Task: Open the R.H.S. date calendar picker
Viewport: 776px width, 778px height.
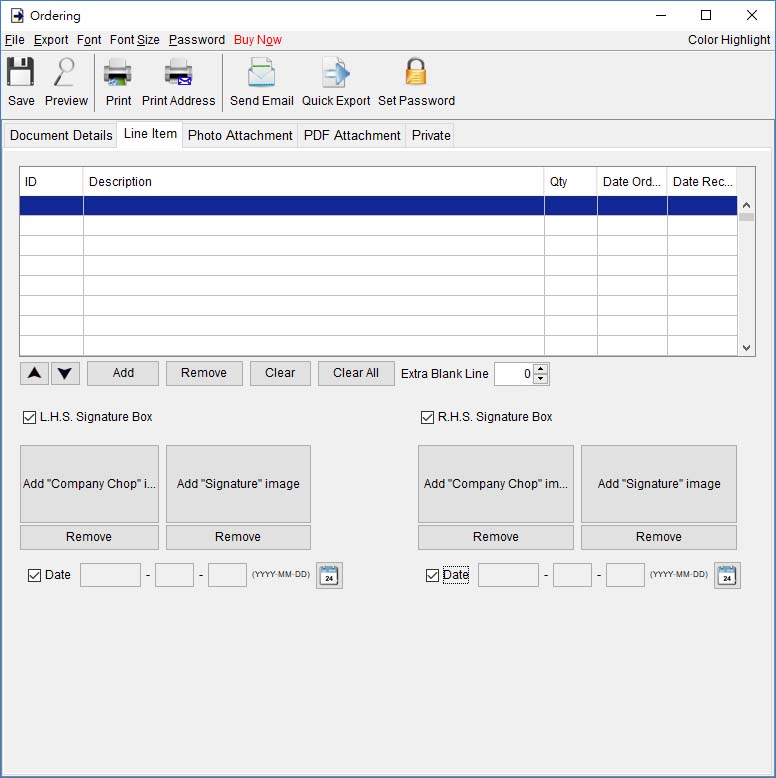Action: pos(727,576)
